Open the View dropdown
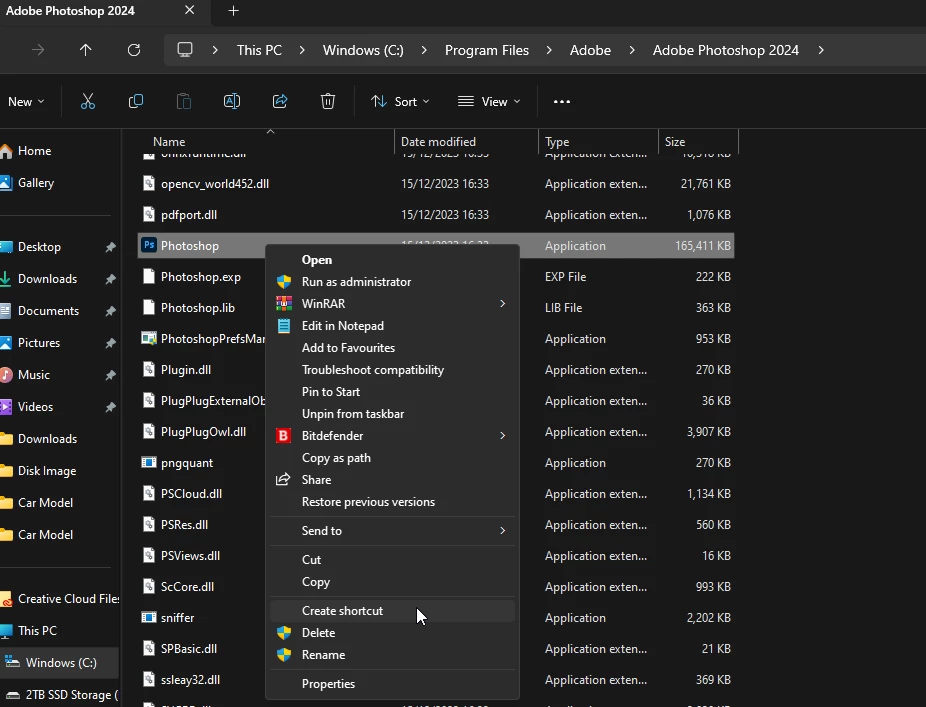Image resolution: width=926 pixels, height=707 pixels. click(489, 102)
